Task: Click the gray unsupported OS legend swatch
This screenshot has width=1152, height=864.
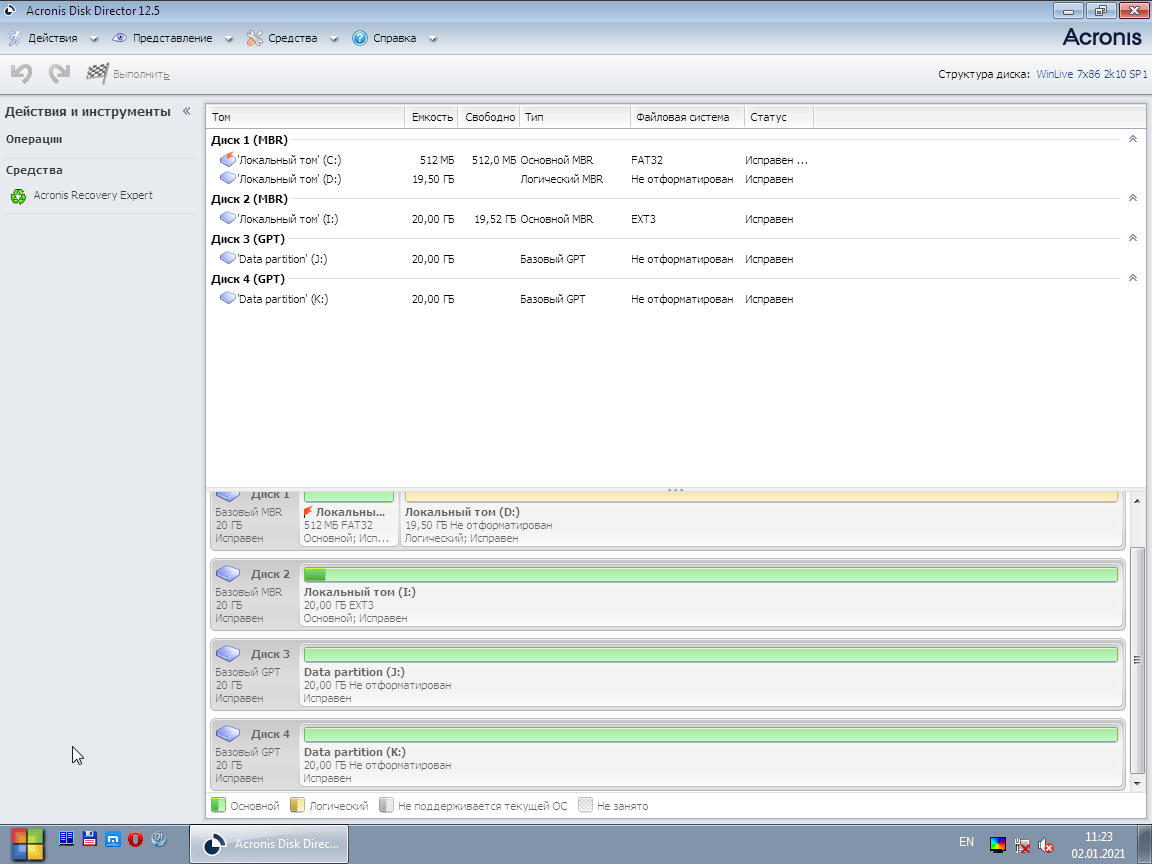Action: click(x=386, y=805)
